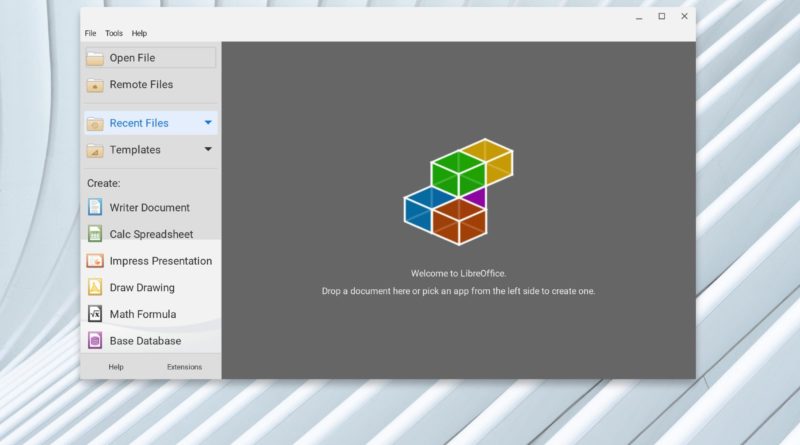The width and height of the screenshot is (800, 445).
Task: Minimize the LibreOffice window
Action: [639, 17]
